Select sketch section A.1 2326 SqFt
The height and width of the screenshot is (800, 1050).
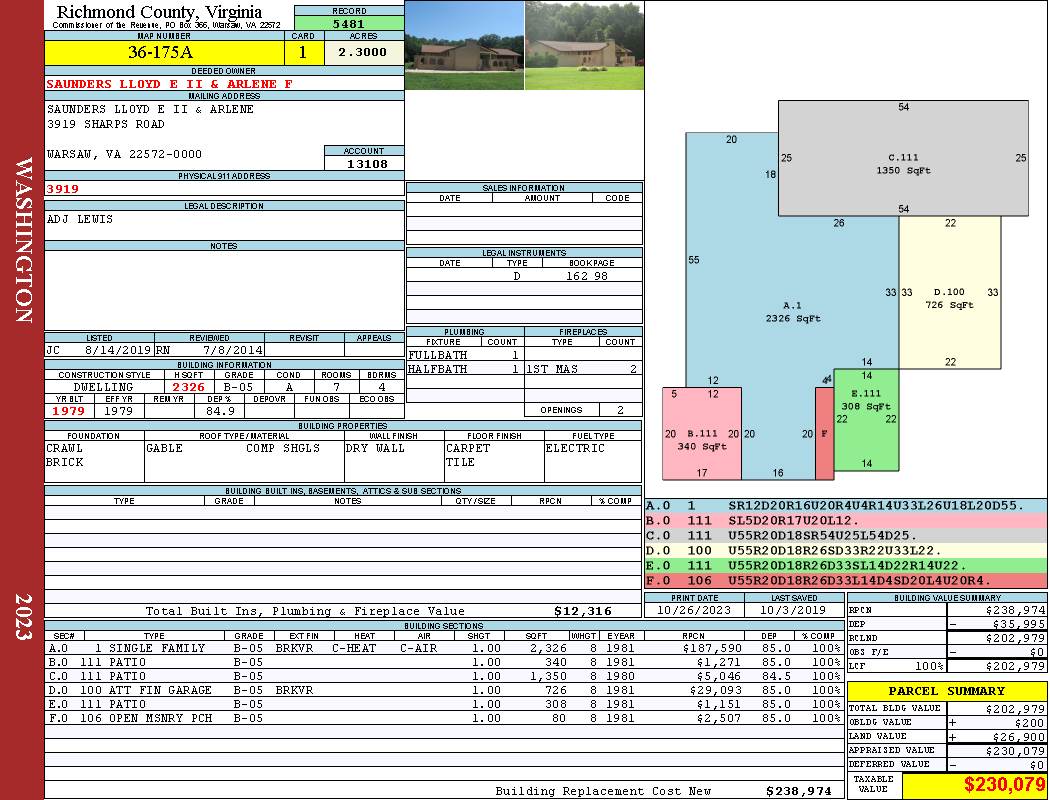tap(793, 312)
